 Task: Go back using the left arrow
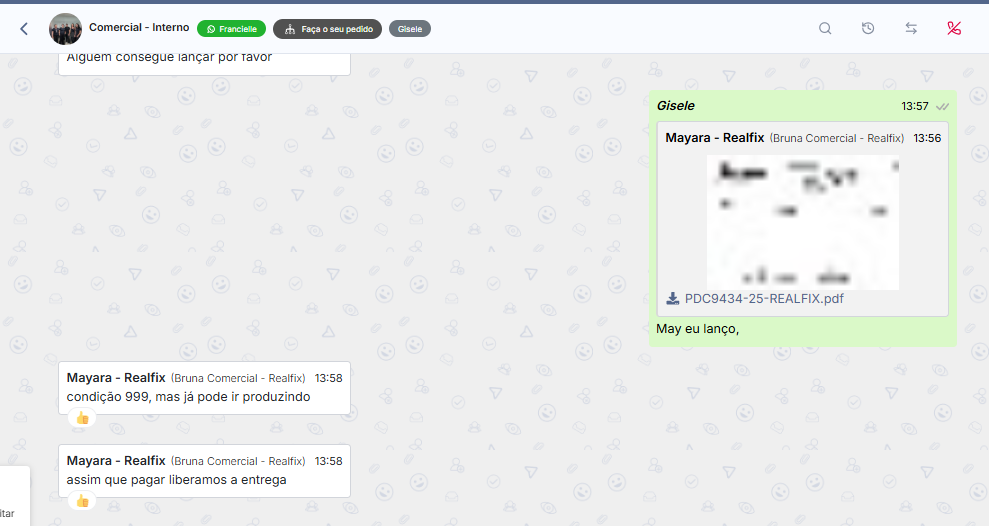(24, 29)
